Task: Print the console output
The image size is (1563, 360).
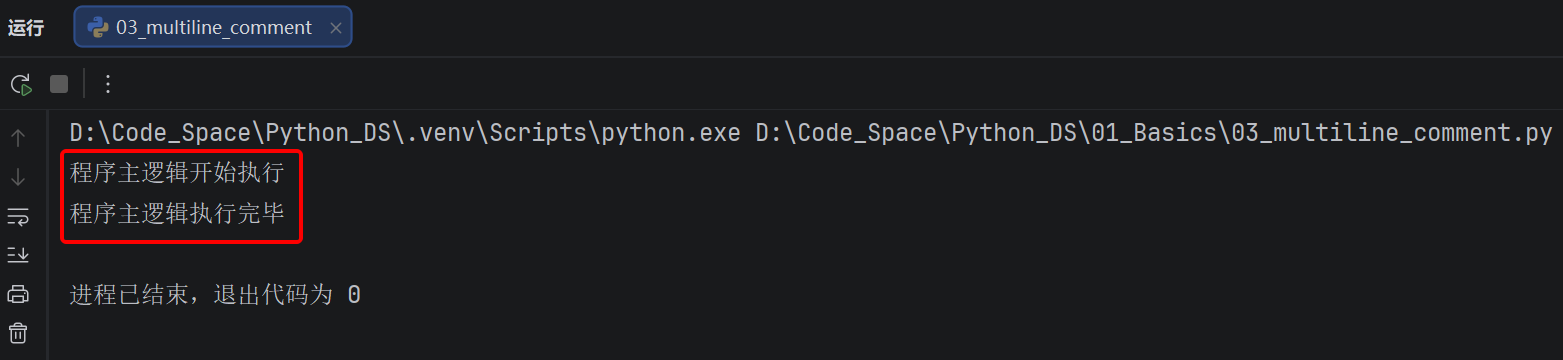Action: [18, 294]
